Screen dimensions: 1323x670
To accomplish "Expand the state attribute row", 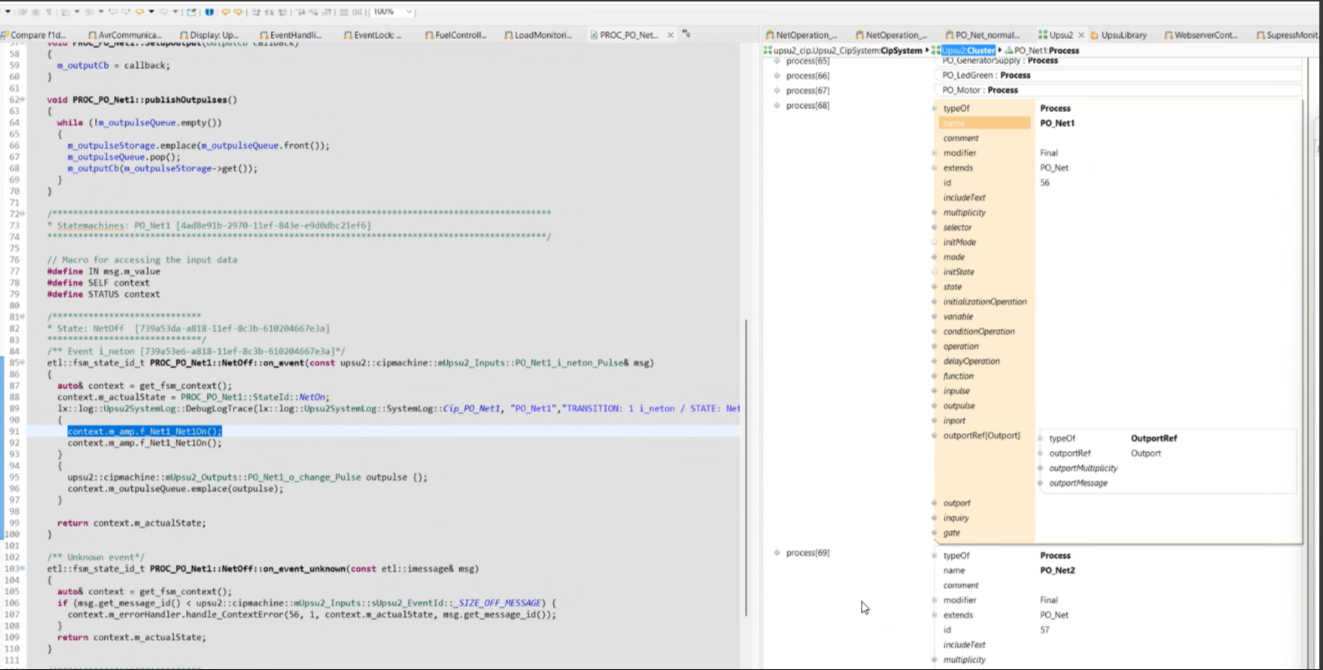I will 936,287.
